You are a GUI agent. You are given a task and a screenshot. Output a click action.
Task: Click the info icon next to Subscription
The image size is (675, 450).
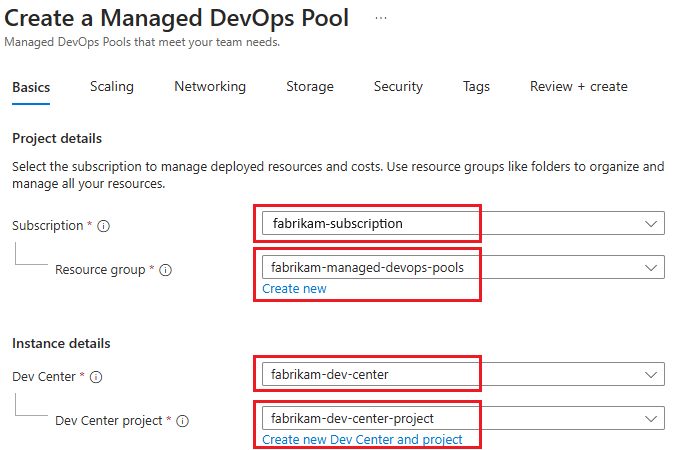(x=104, y=226)
